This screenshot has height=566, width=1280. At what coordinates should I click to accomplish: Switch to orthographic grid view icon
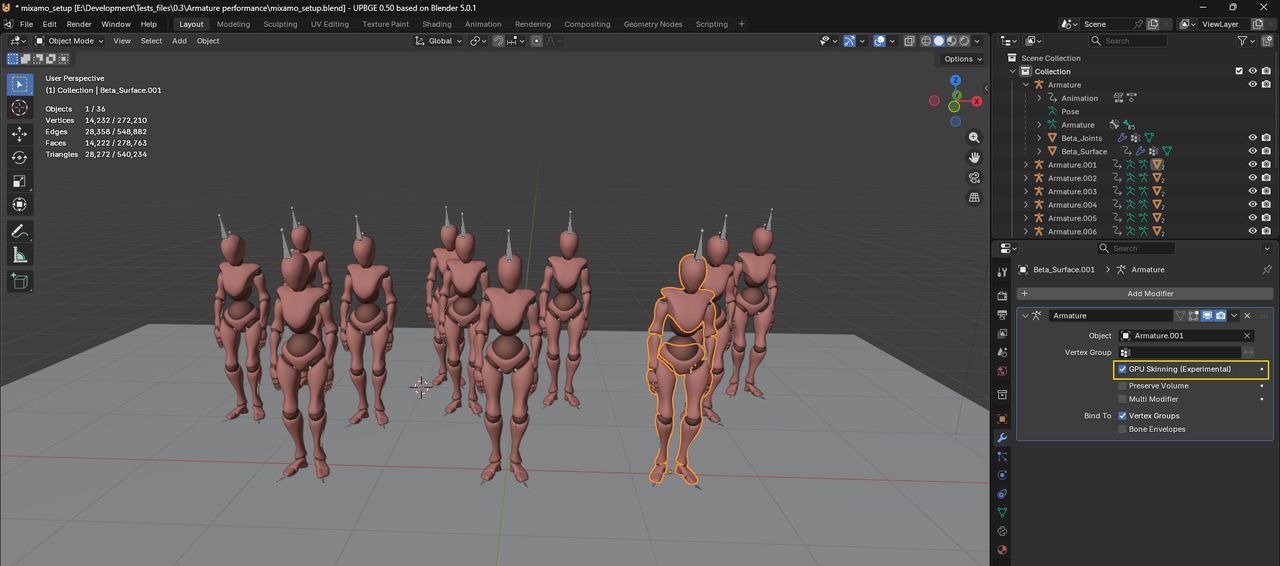point(974,198)
